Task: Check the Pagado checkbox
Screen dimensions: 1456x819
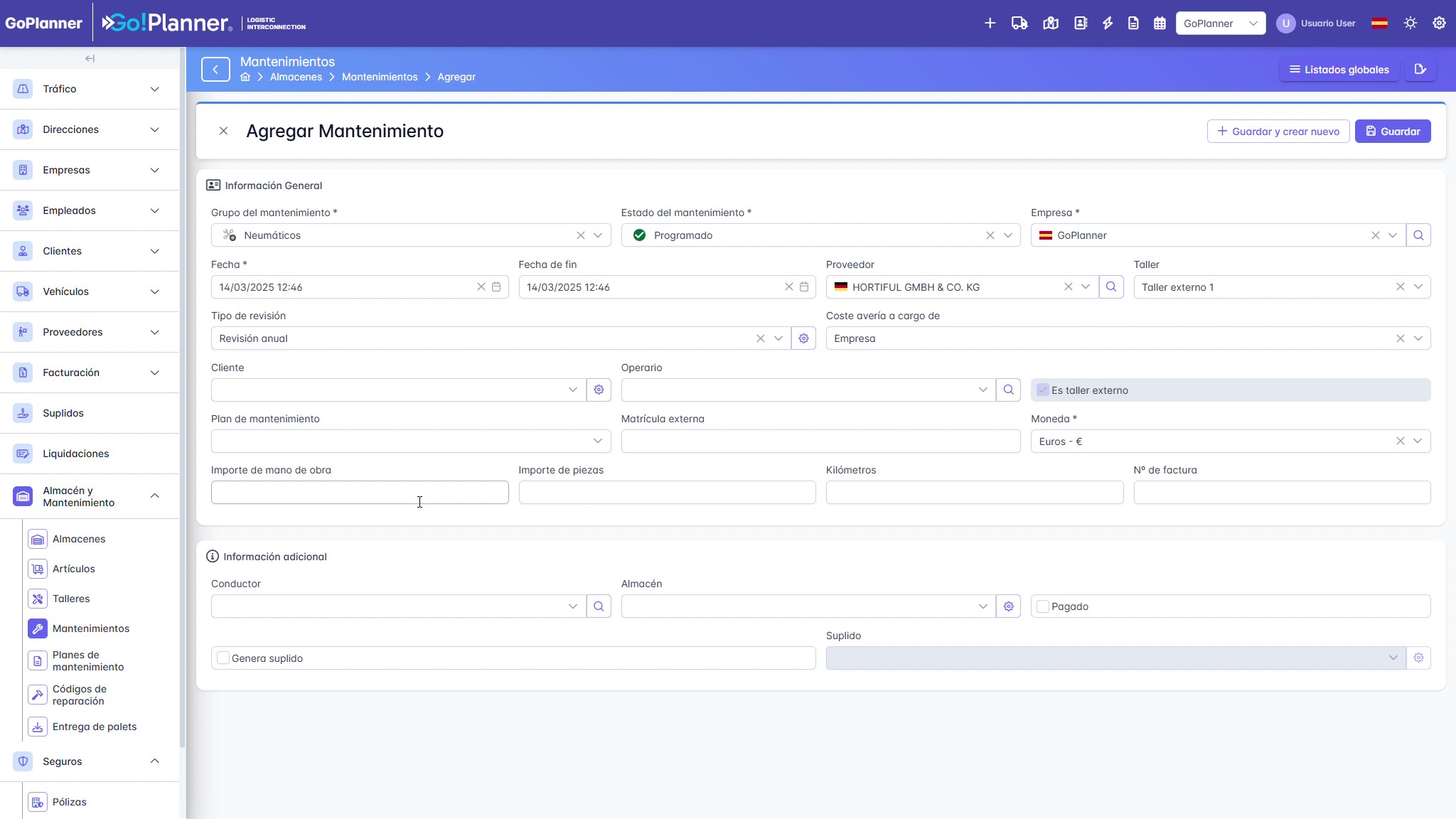Action: [1043, 606]
